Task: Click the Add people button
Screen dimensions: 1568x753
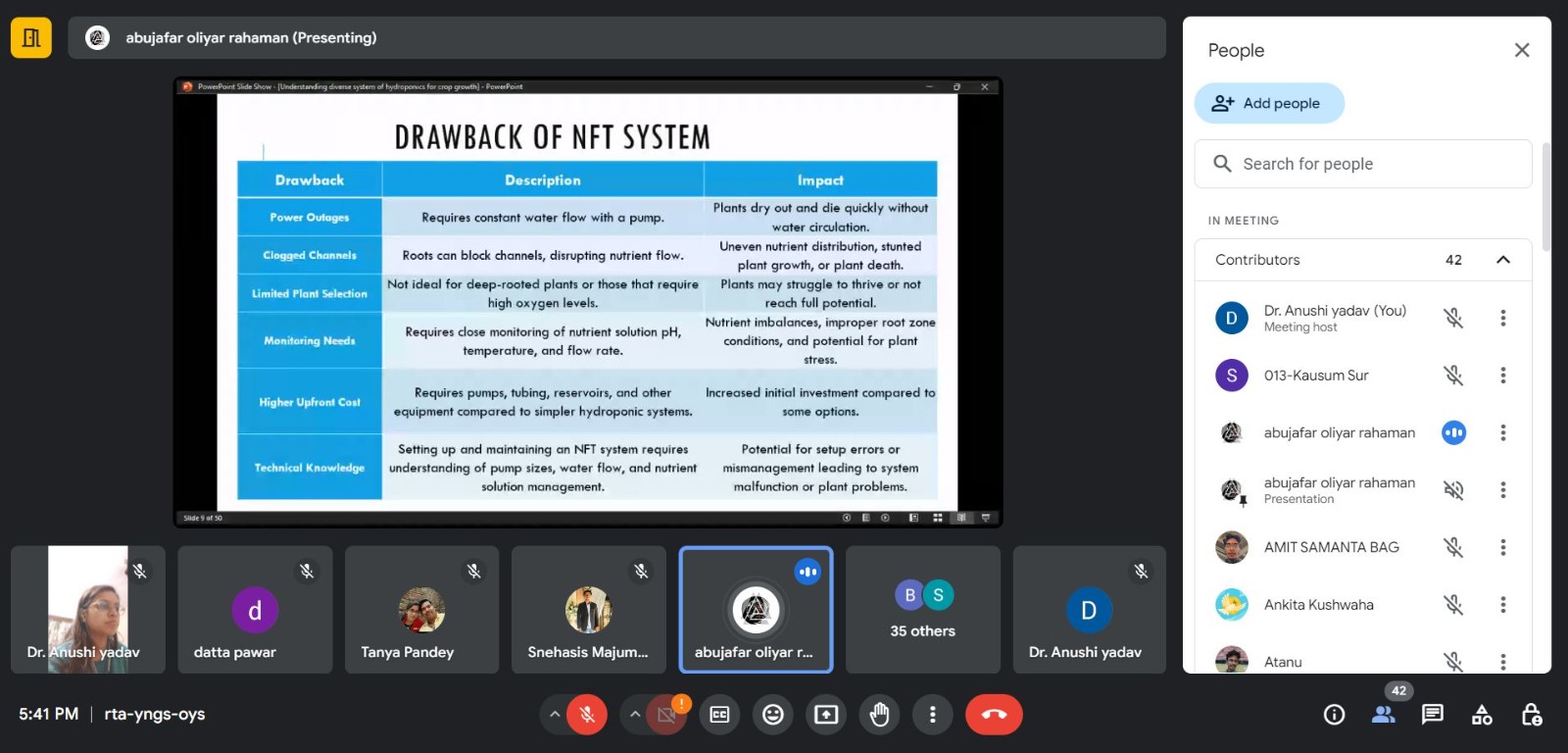Action: pos(1268,103)
